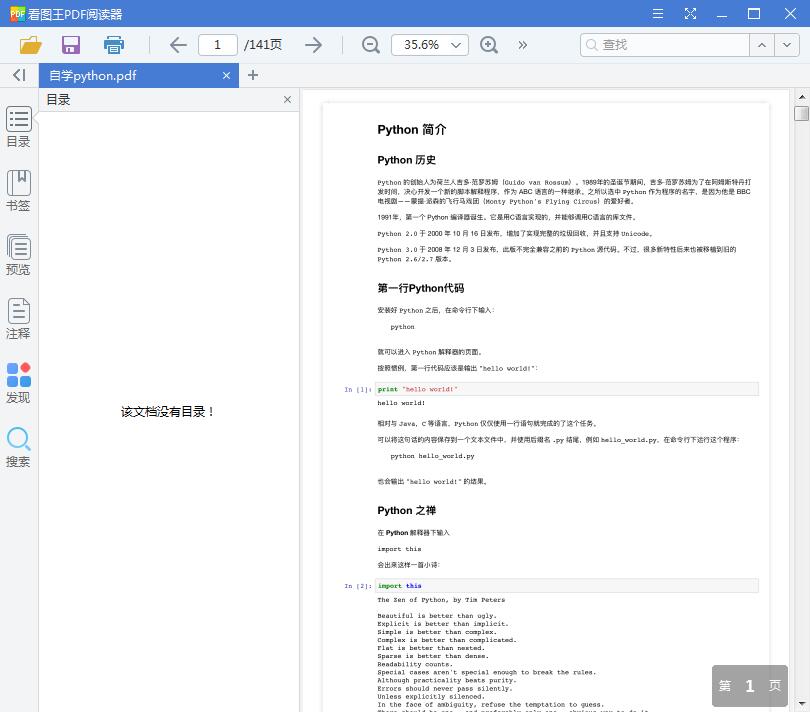Close the 目录 panel
This screenshot has width=810, height=712.
[x=288, y=99]
